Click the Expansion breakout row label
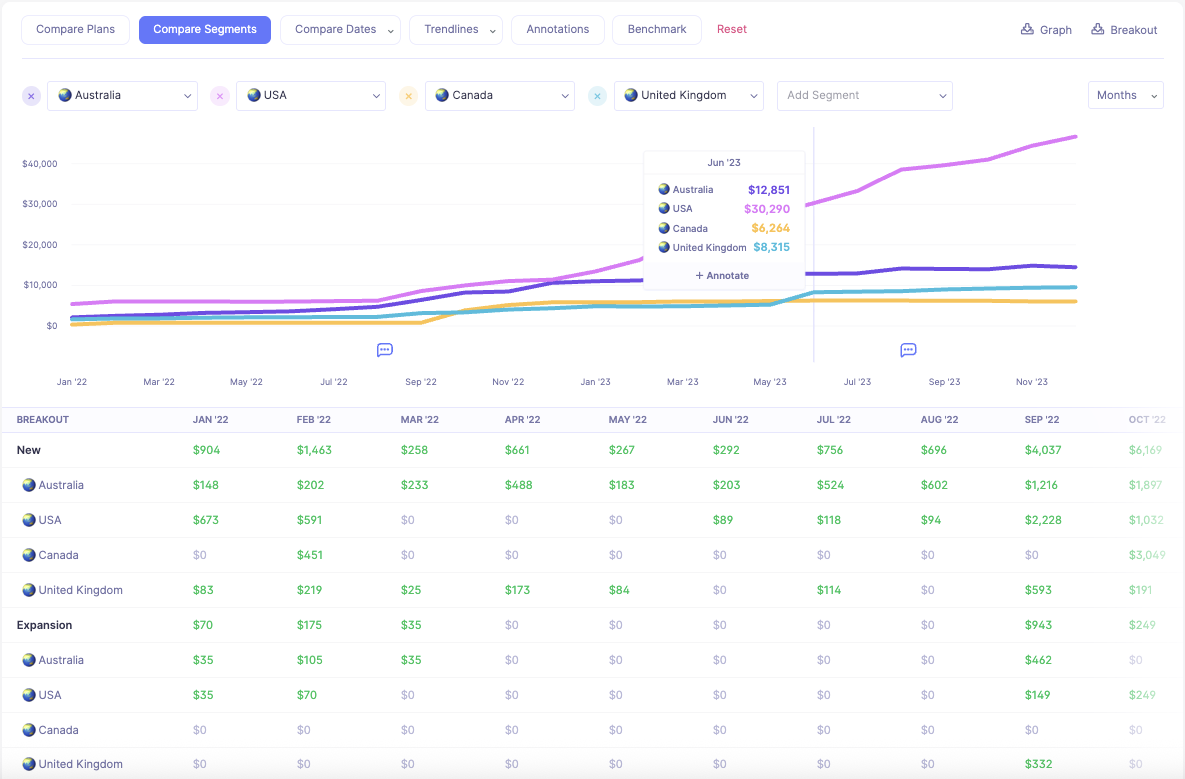The image size is (1185, 779). click(45, 626)
